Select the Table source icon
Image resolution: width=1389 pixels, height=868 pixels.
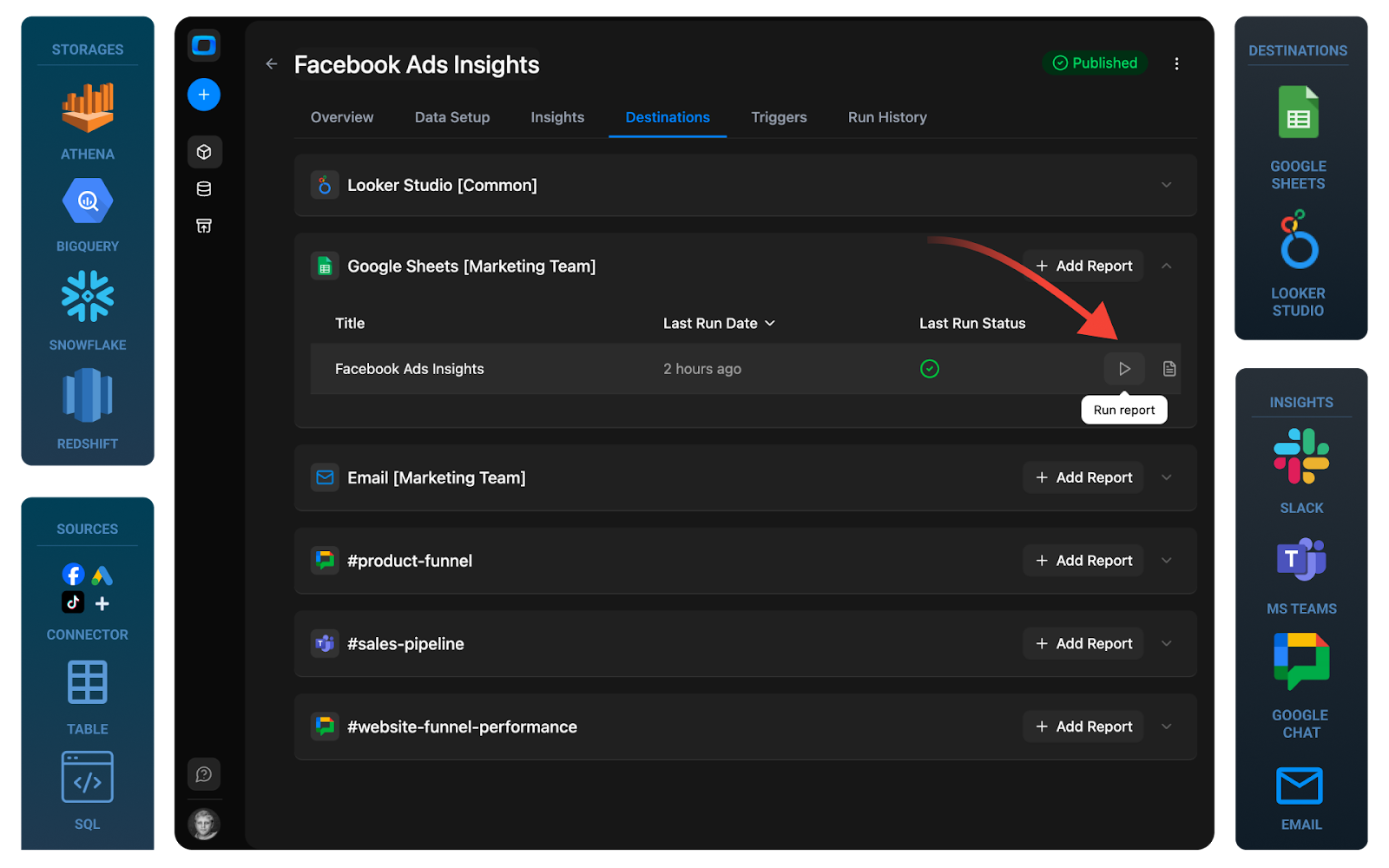click(88, 682)
